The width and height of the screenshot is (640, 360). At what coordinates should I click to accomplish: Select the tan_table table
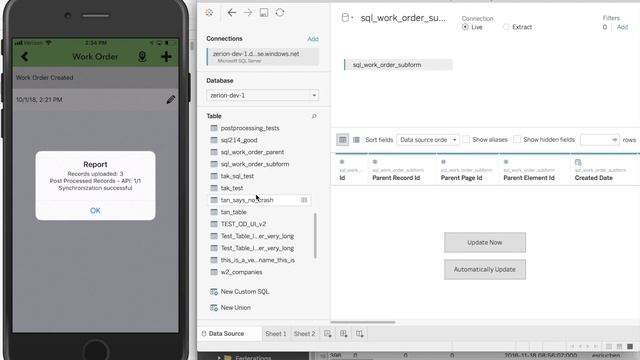pos(233,212)
